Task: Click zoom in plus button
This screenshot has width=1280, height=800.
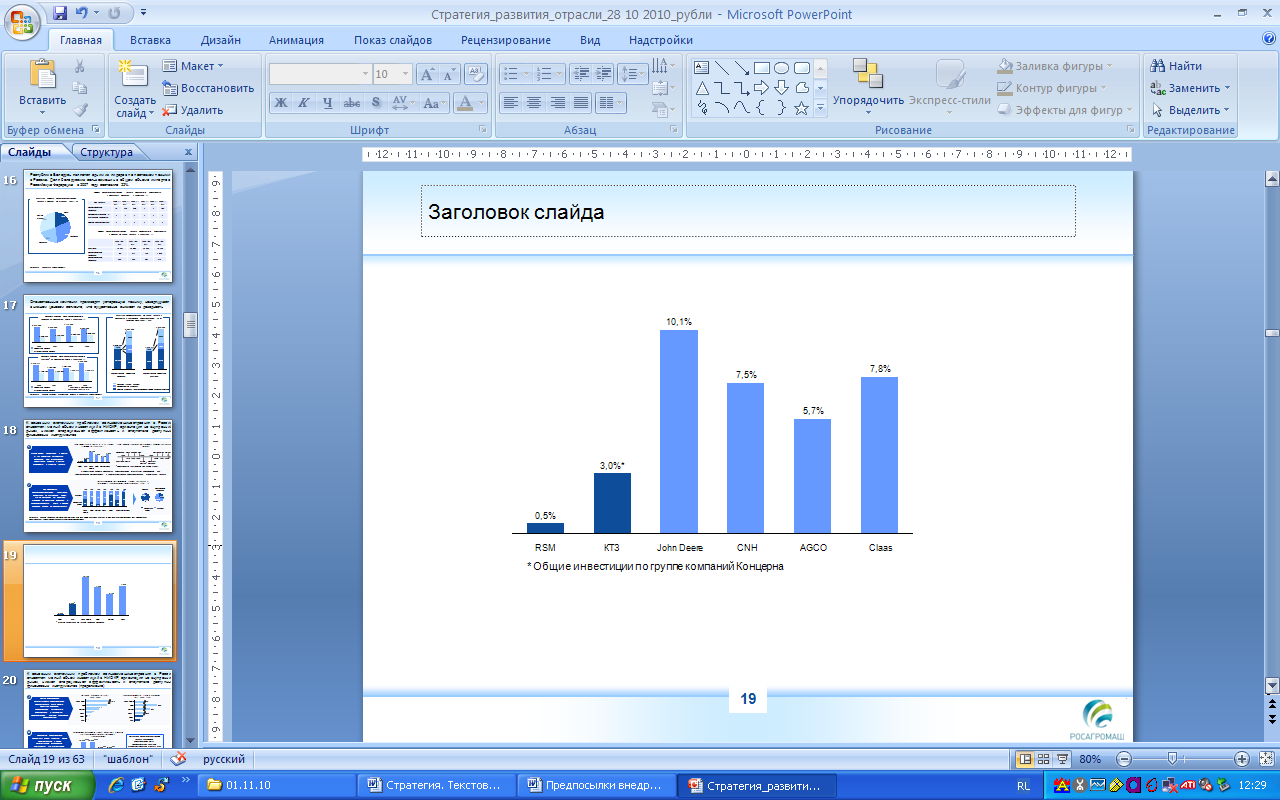Action: click(1241, 759)
